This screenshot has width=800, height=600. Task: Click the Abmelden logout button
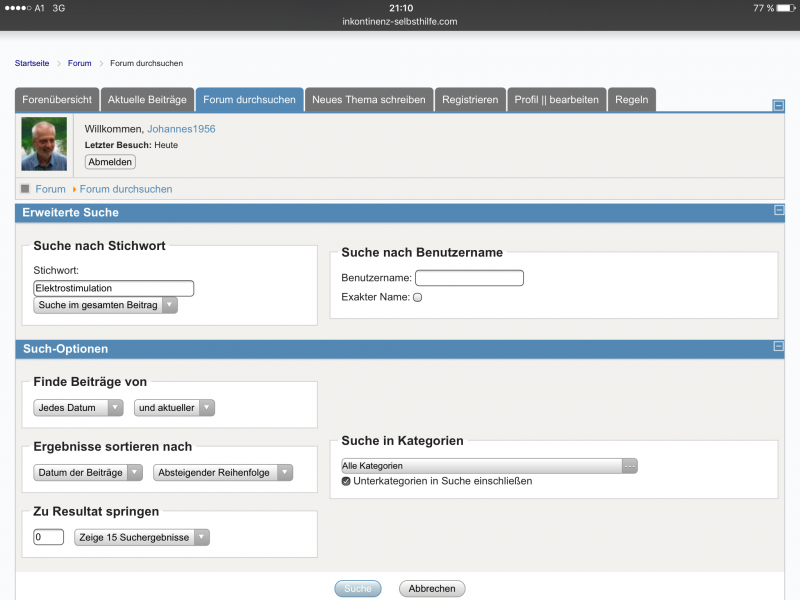pyautogui.click(x=110, y=162)
